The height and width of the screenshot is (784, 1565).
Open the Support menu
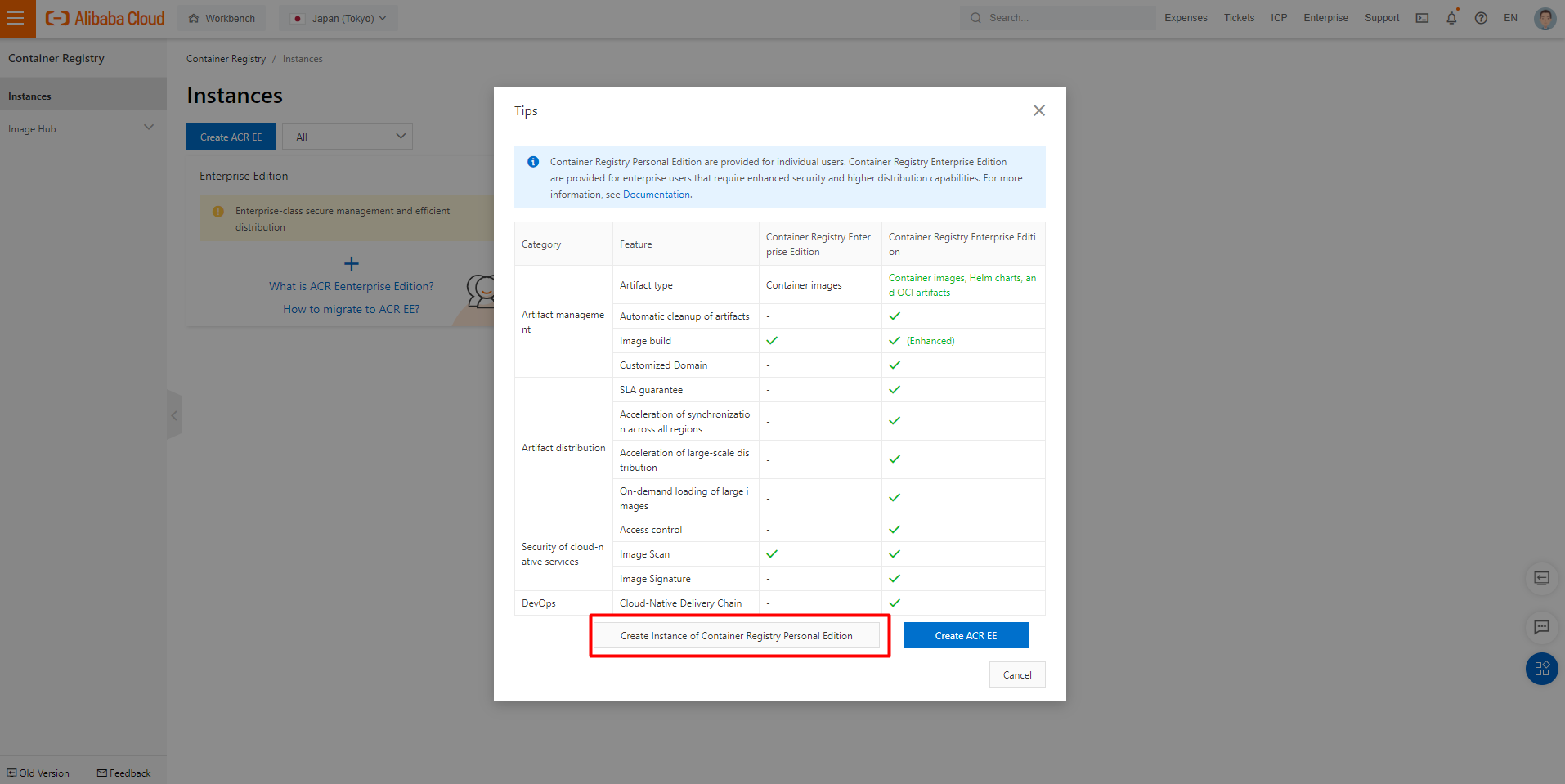[x=1382, y=18]
